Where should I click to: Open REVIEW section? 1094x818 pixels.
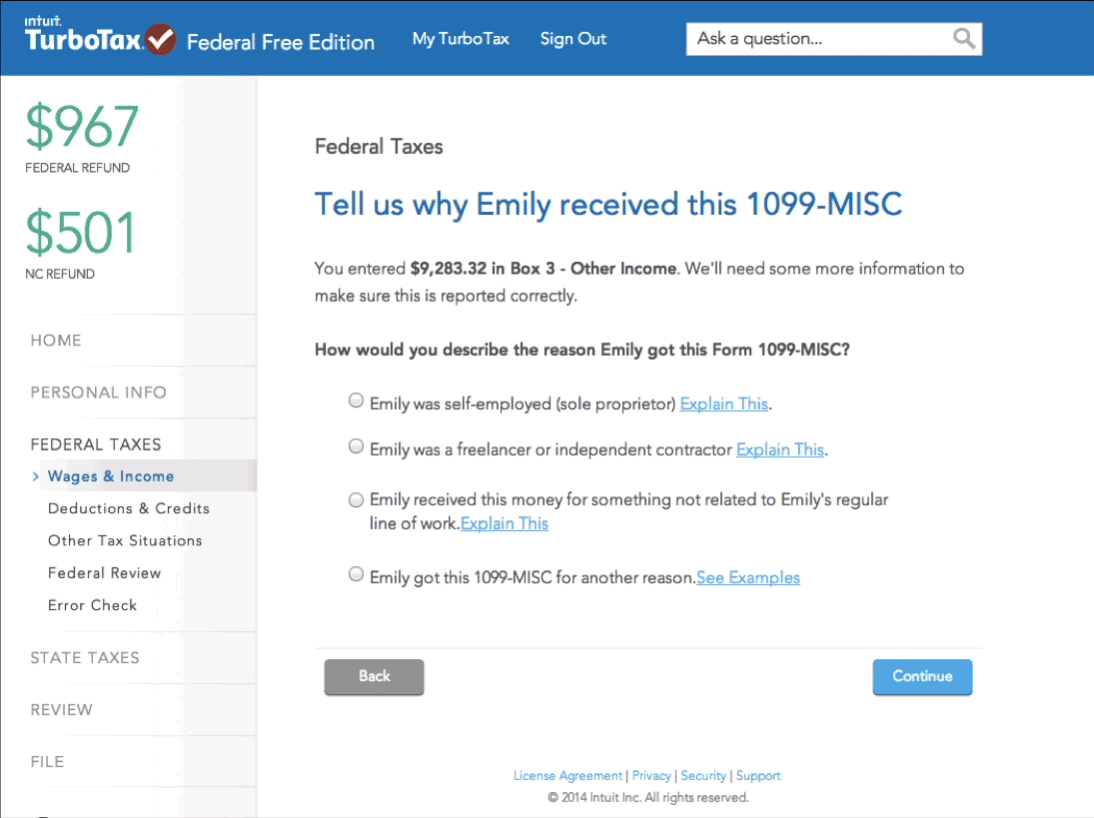(61, 710)
